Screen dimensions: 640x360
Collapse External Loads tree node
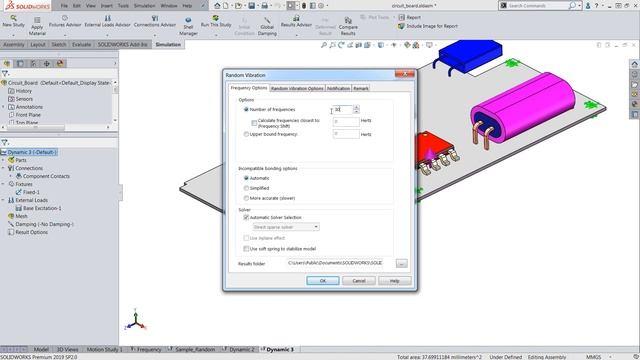coord(3,200)
